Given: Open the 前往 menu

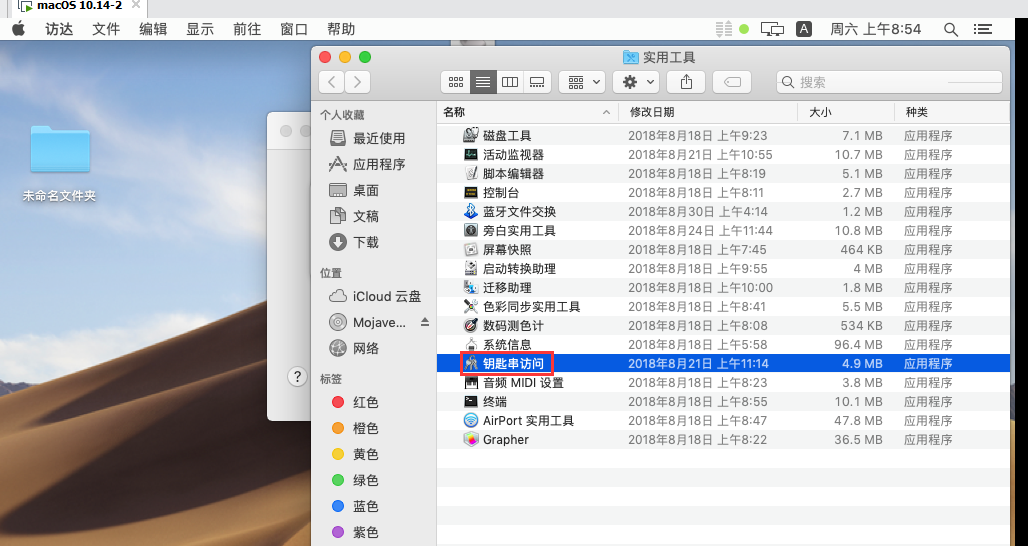Looking at the screenshot, I should 247,29.
